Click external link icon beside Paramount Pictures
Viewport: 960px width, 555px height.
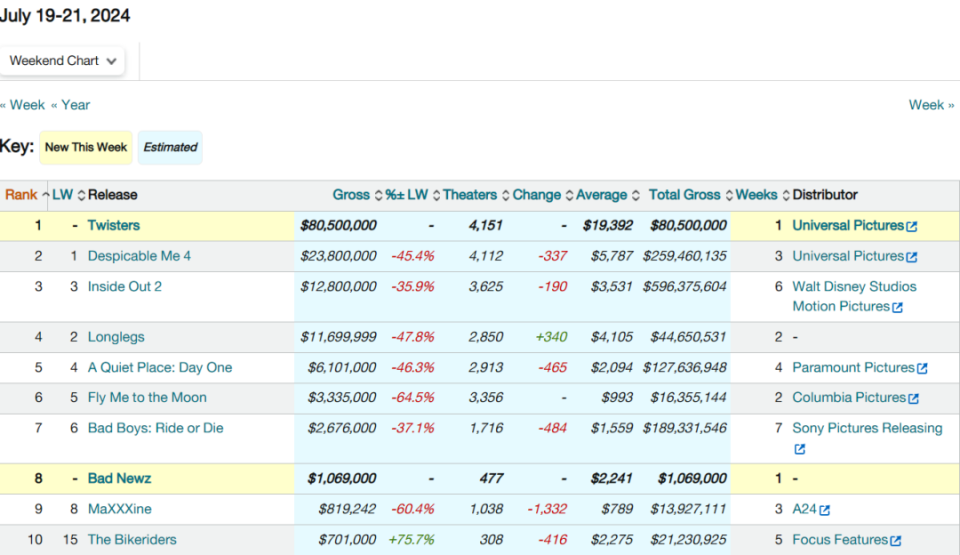[922, 369]
